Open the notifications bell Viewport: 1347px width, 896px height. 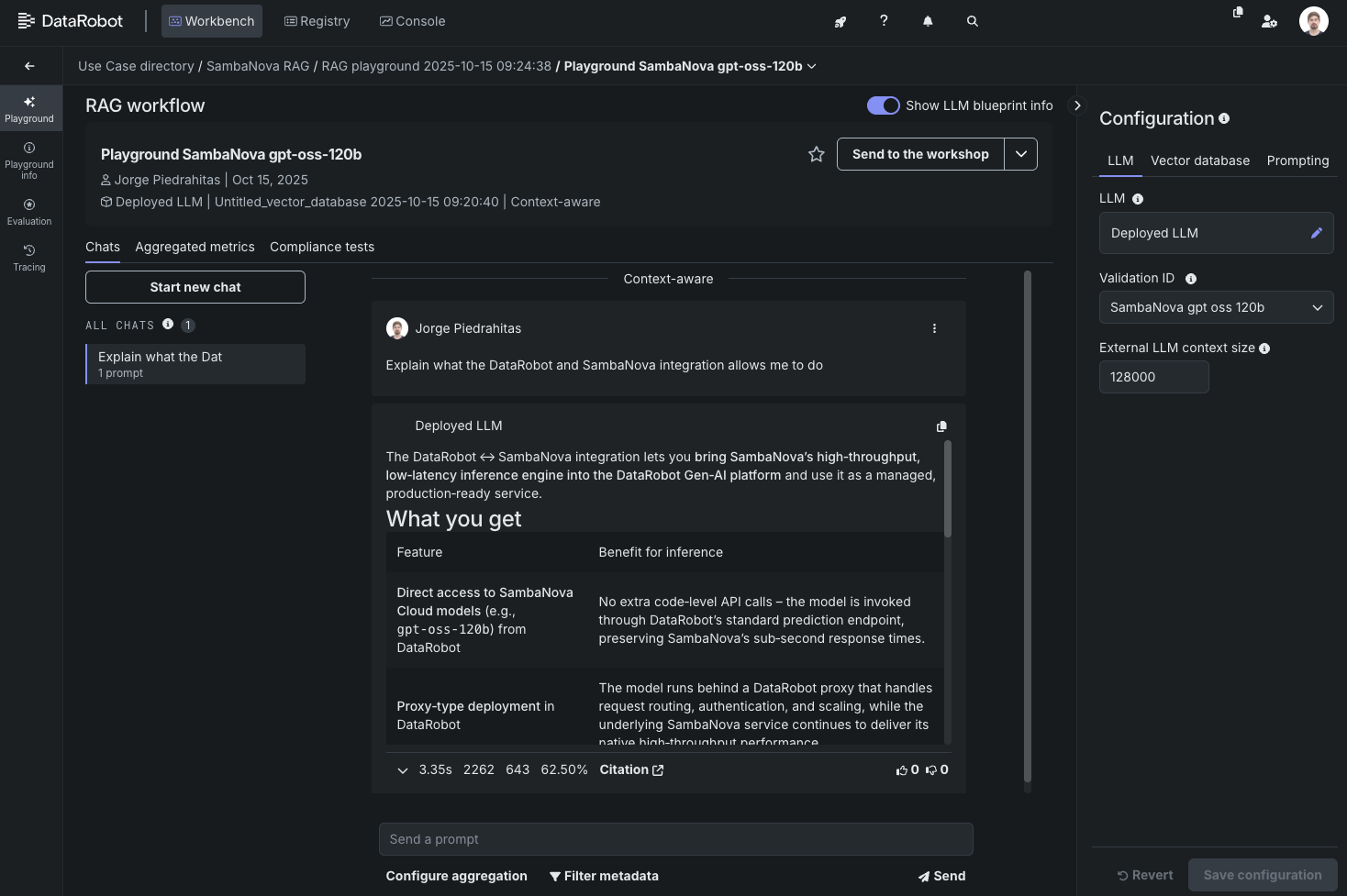[x=928, y=21]
